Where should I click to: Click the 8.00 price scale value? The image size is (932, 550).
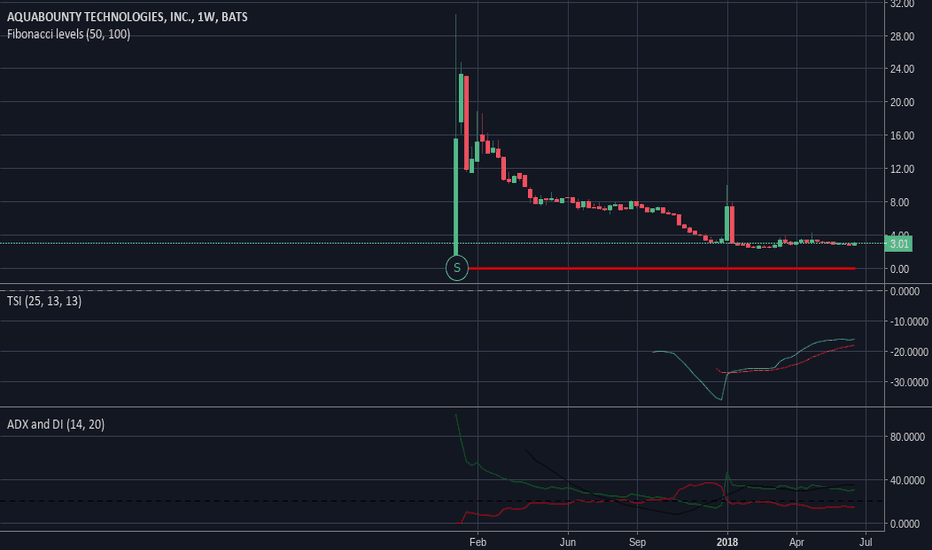coord(900,202)
